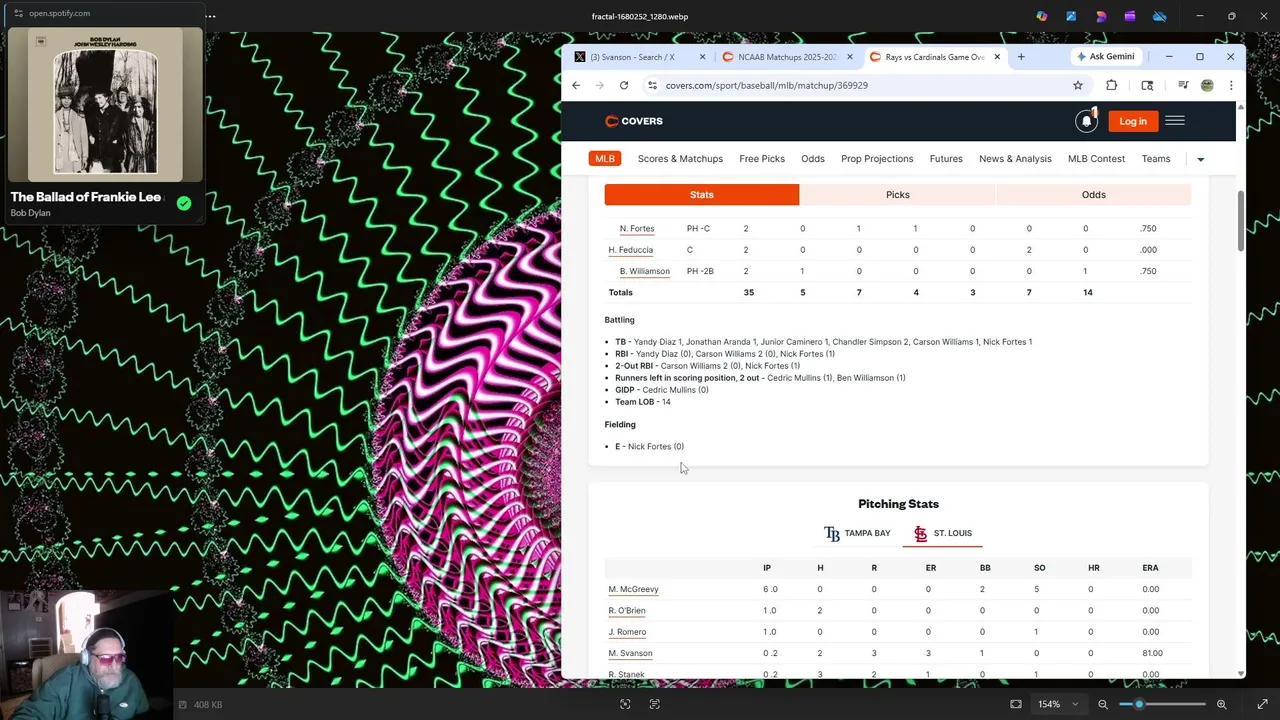
Task: Open M. Svanson pitcher link
Action: pos(630,653)
